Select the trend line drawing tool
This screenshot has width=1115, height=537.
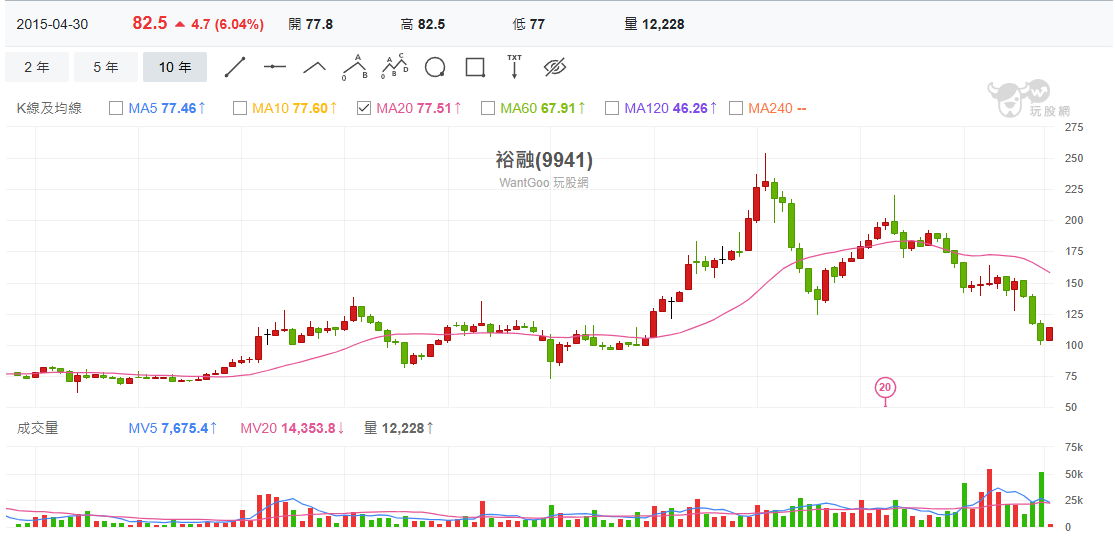[235, 67]
